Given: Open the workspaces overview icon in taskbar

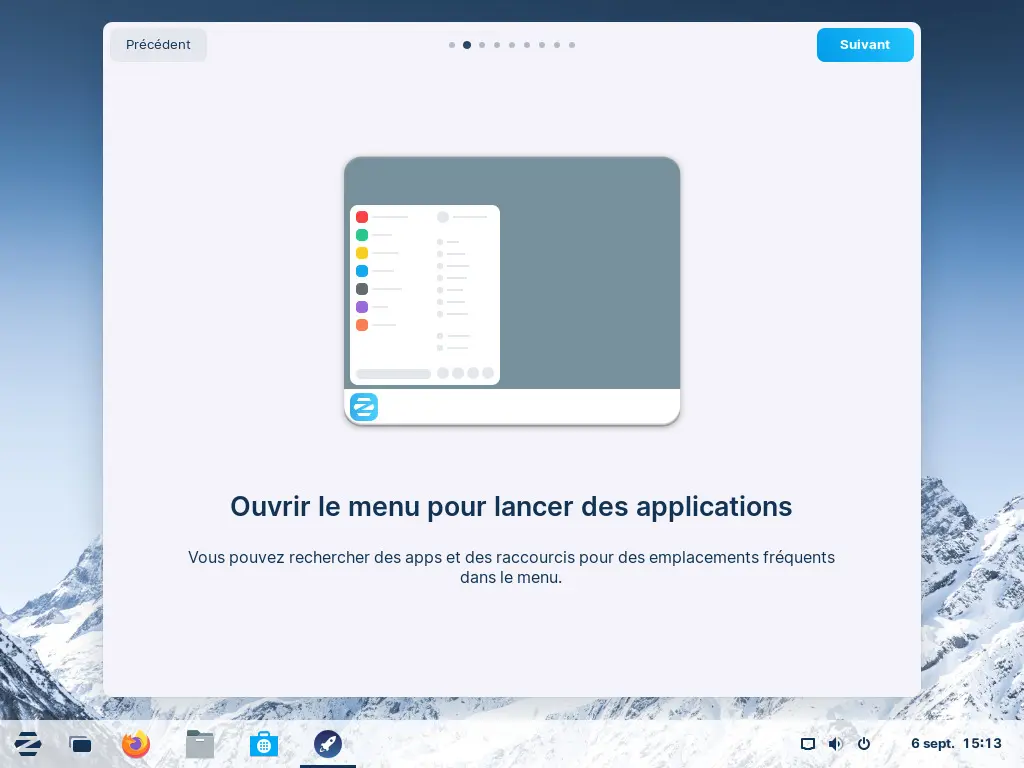Looking at the screenshot, I should (80, 744).
